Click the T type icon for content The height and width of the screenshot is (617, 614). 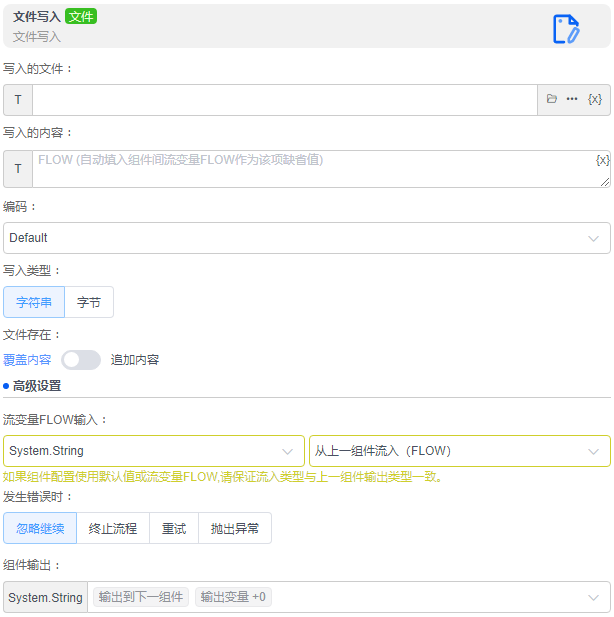click(x=18, y=169)
